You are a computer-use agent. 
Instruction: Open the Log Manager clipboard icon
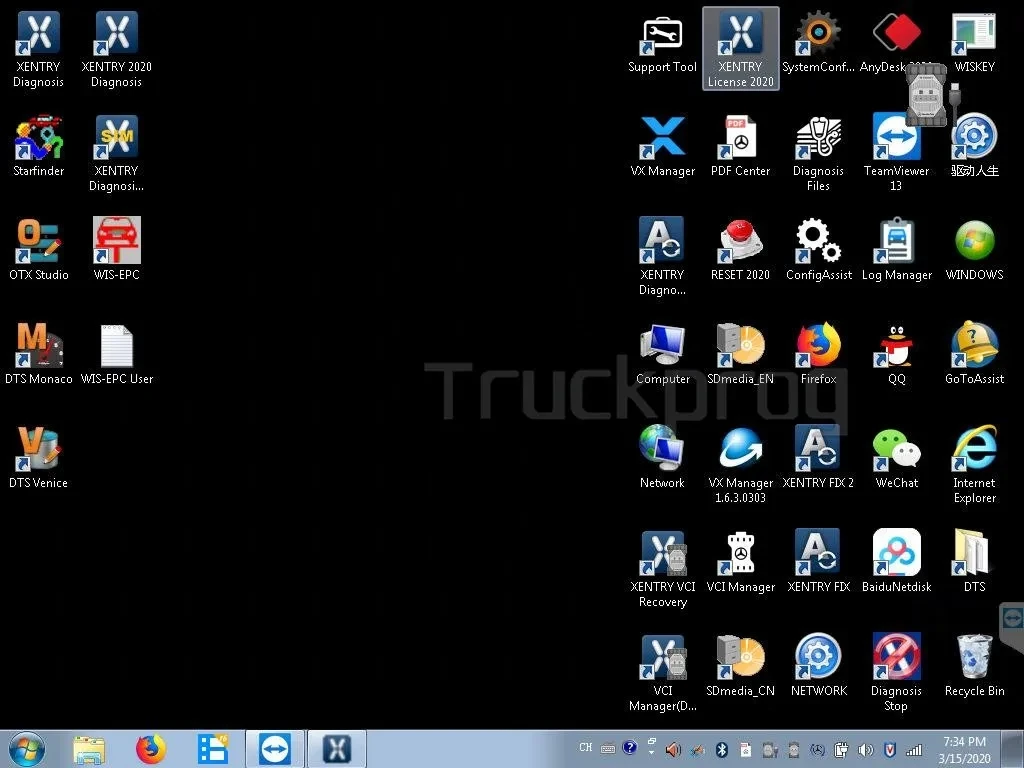point(896,244)
